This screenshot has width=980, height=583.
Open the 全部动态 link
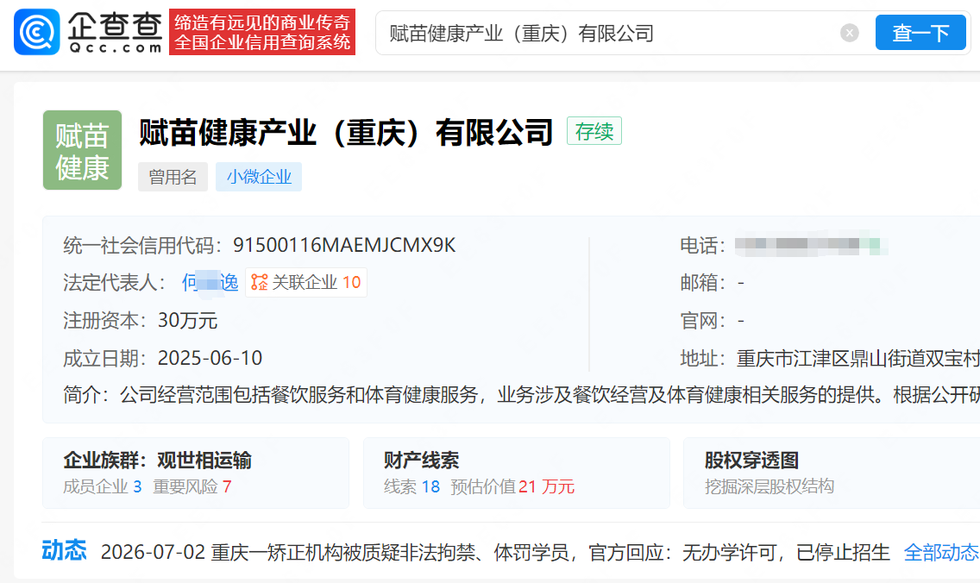pyautogui.click(x=941, y=552)
